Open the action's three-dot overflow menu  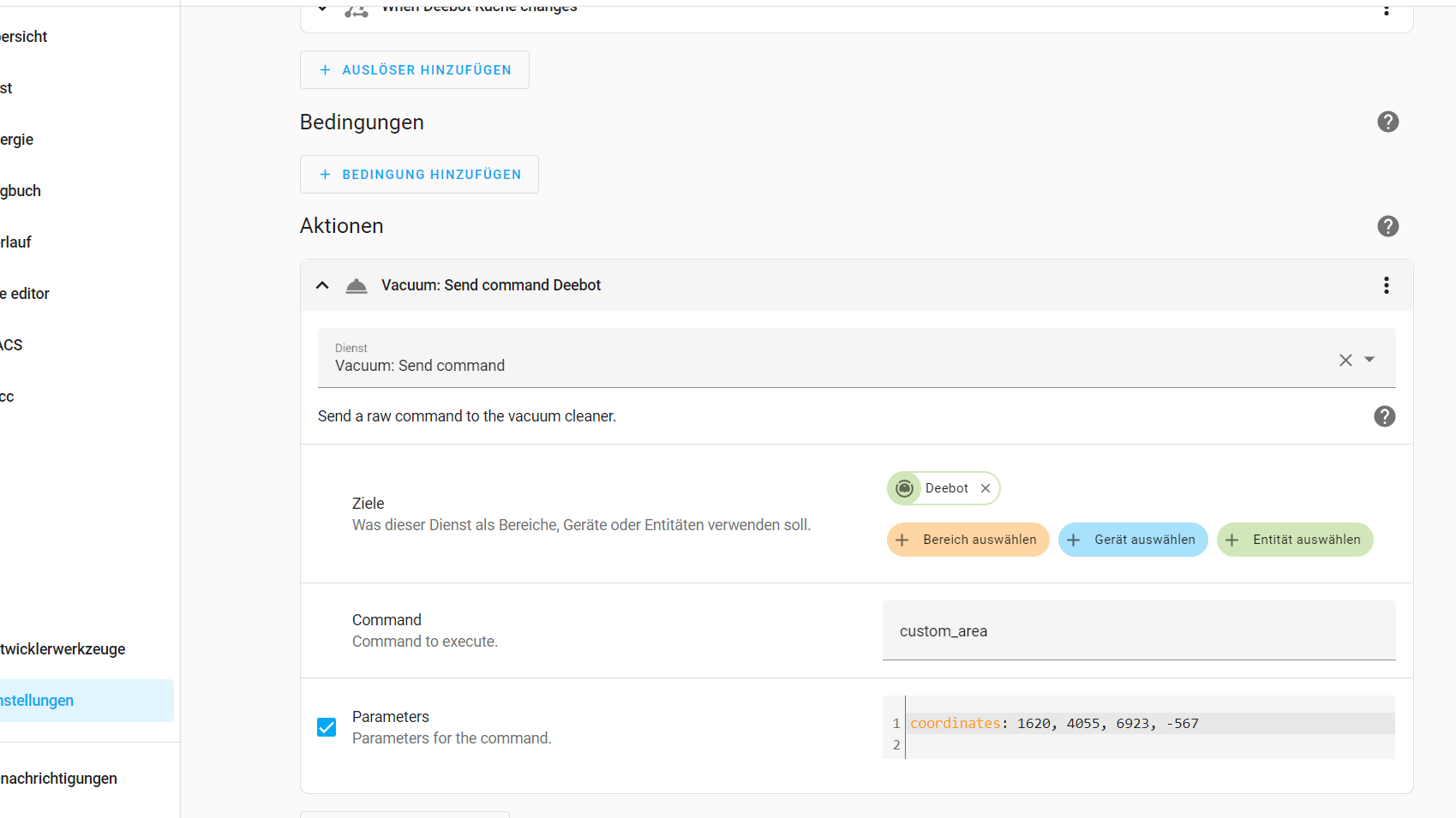coord(1386,285)
